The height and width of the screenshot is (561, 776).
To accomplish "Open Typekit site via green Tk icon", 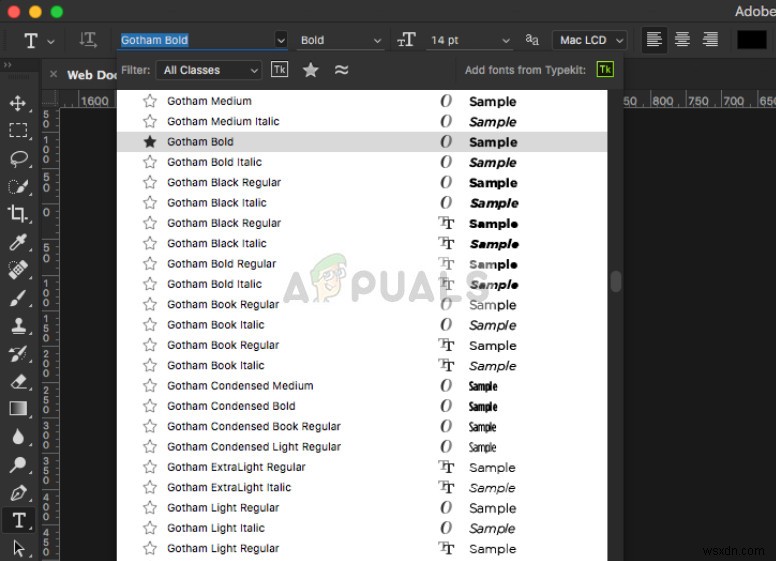I will point(605,70).
